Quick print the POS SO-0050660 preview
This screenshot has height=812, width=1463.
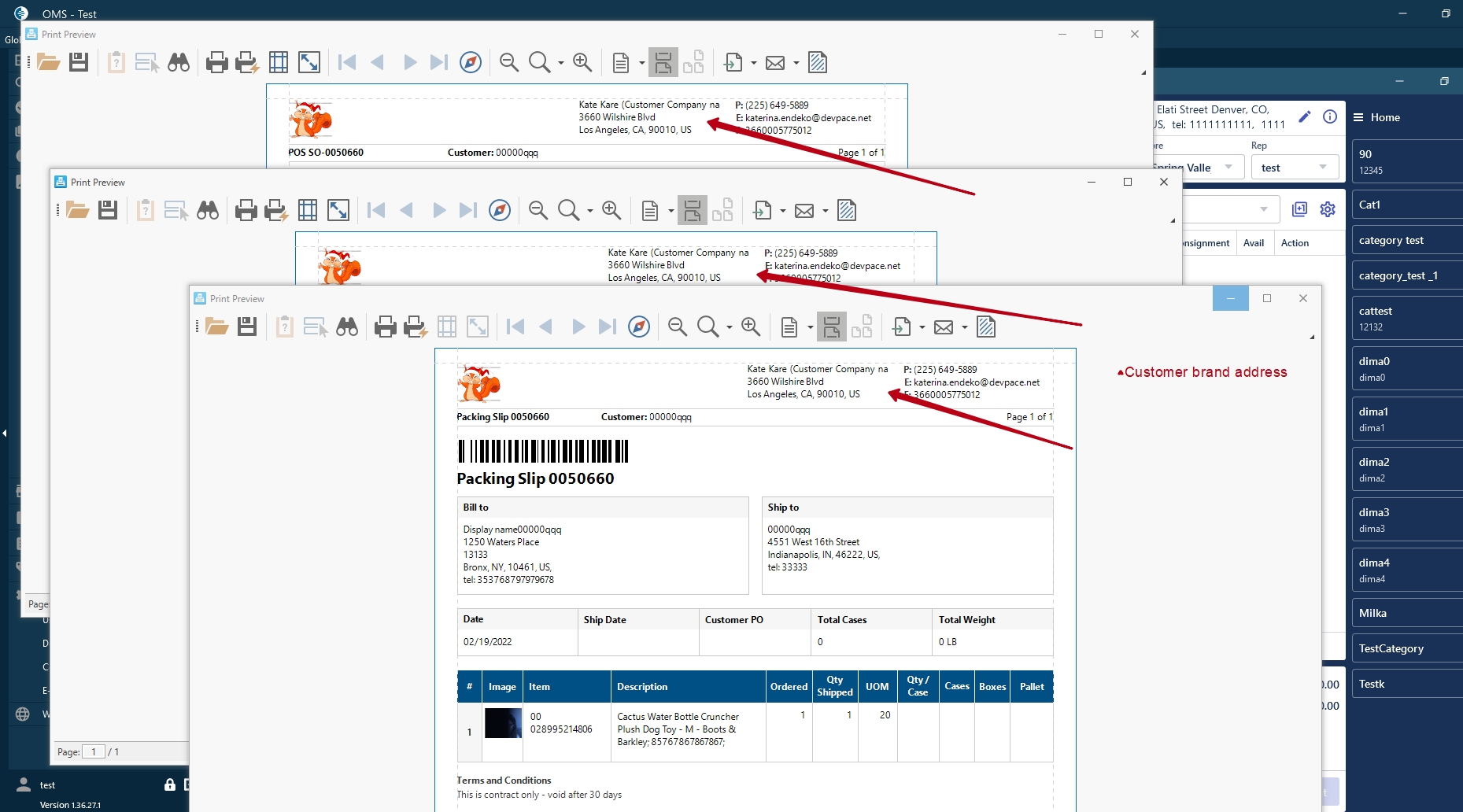[246, 62]
